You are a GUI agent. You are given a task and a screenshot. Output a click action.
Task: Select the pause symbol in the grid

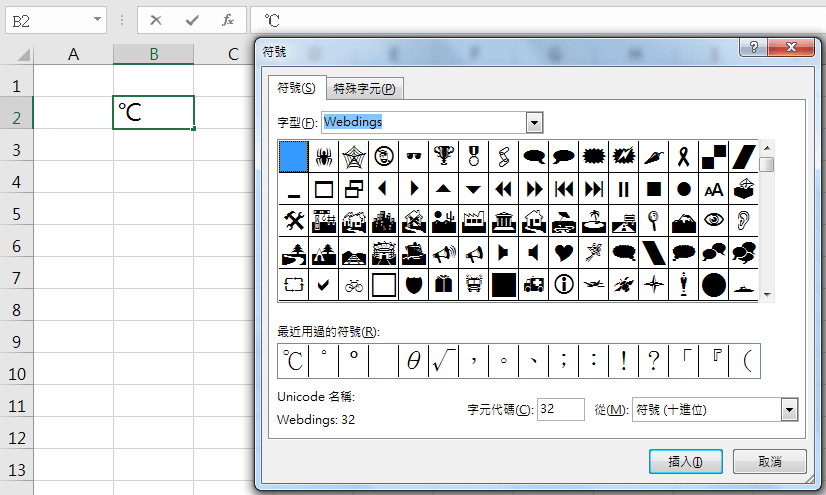624,188
